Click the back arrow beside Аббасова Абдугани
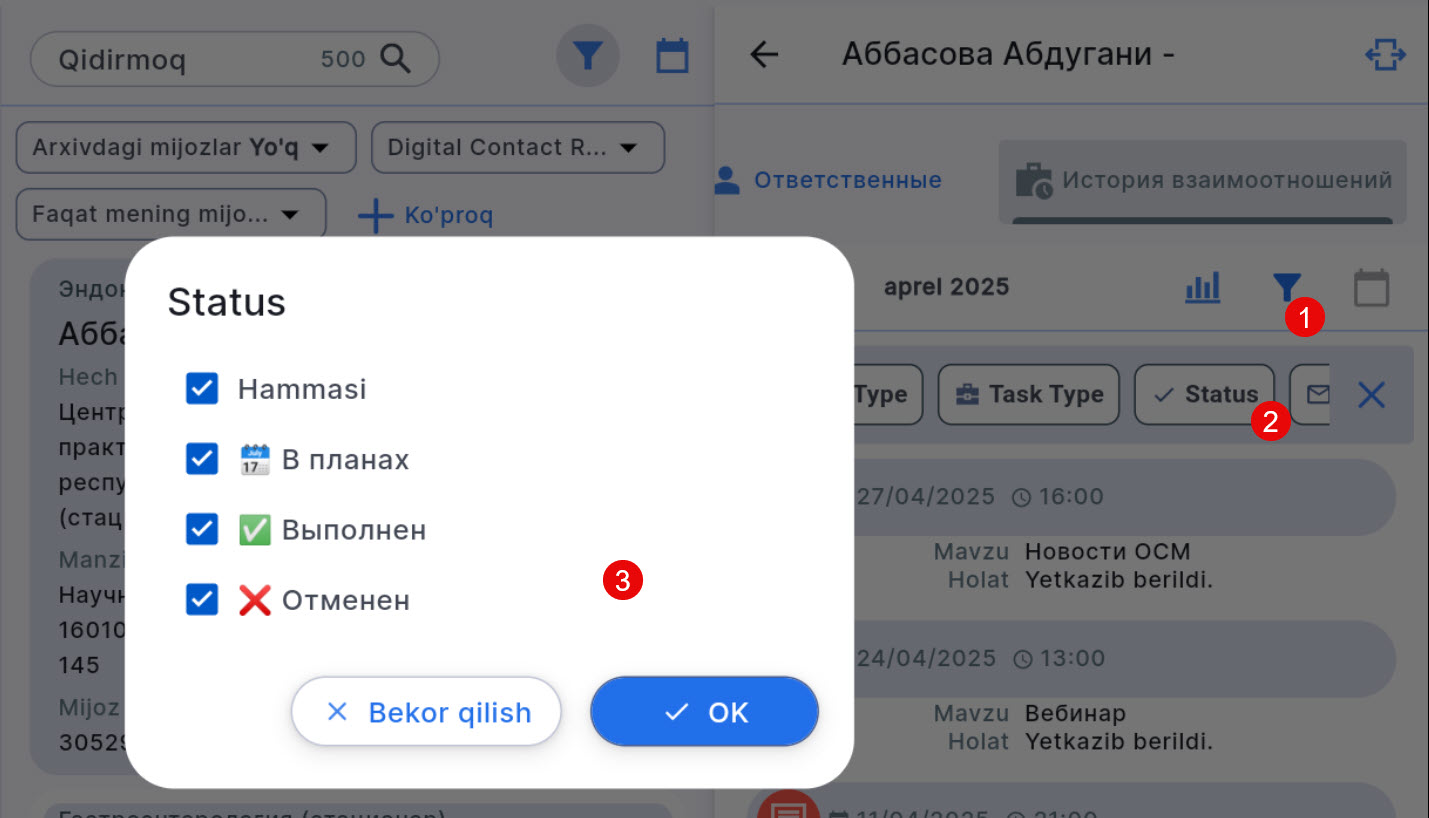This screenshot has height=818, width=1429. pos(763,55)
